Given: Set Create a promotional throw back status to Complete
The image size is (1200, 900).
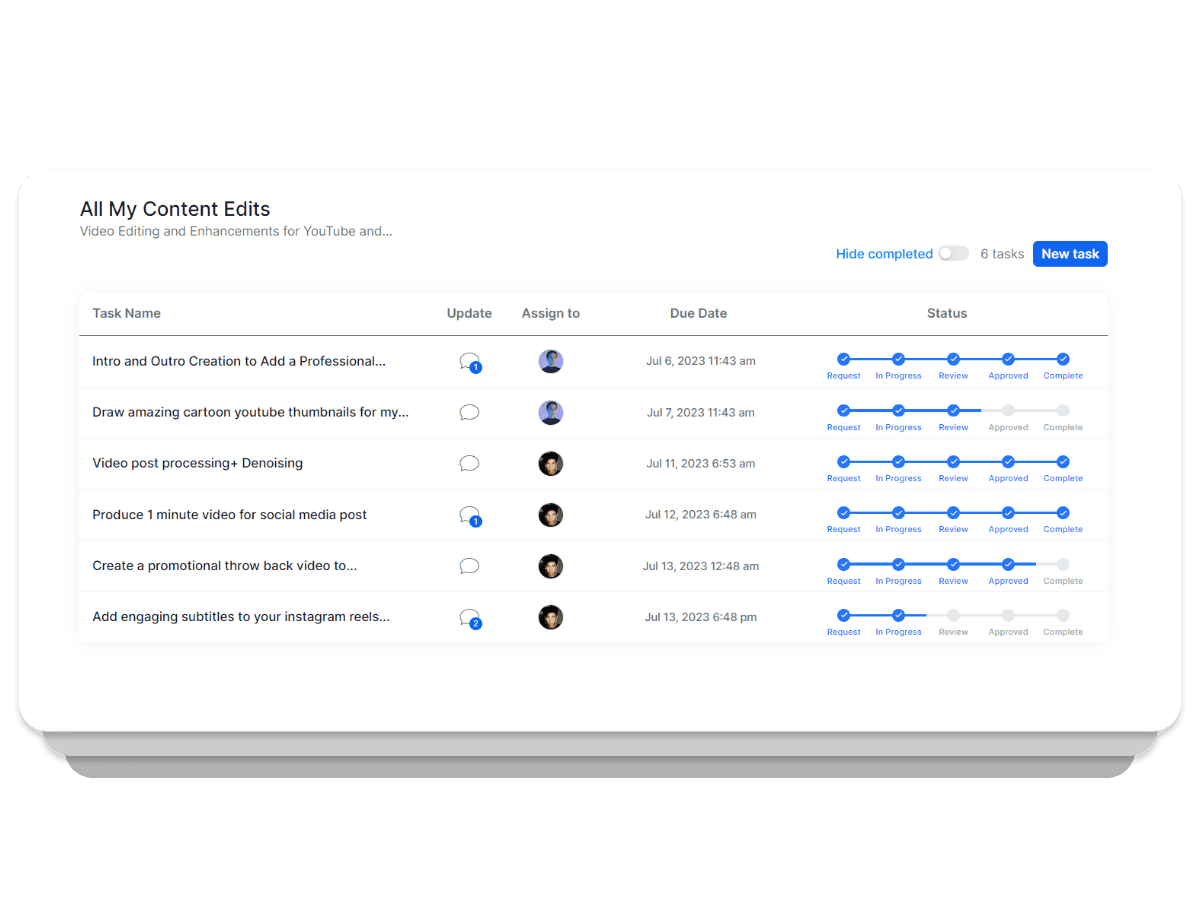Looking at the screenshot, I should click(1063, 564).
